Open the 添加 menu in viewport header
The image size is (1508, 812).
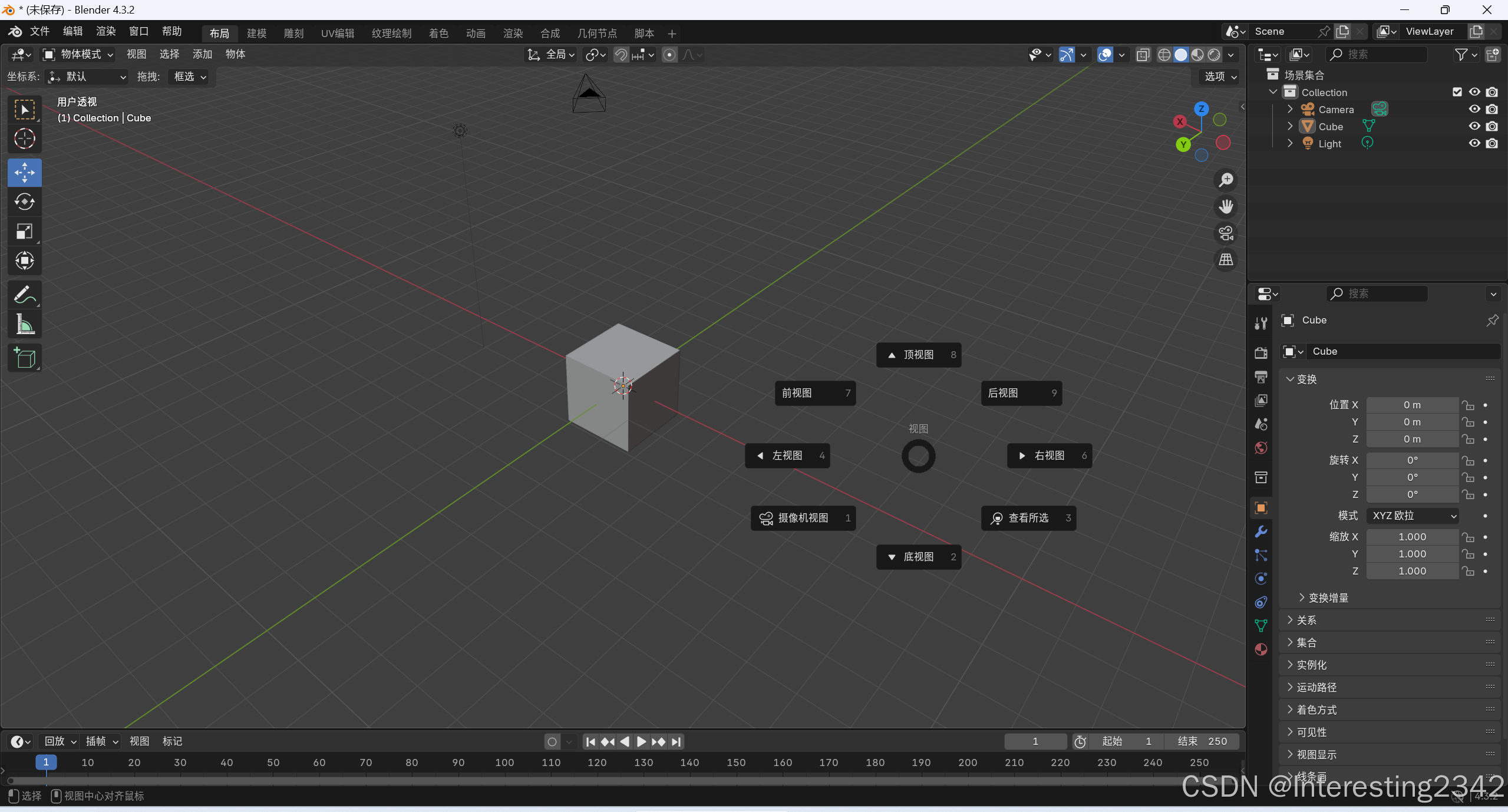click(202, 54)
